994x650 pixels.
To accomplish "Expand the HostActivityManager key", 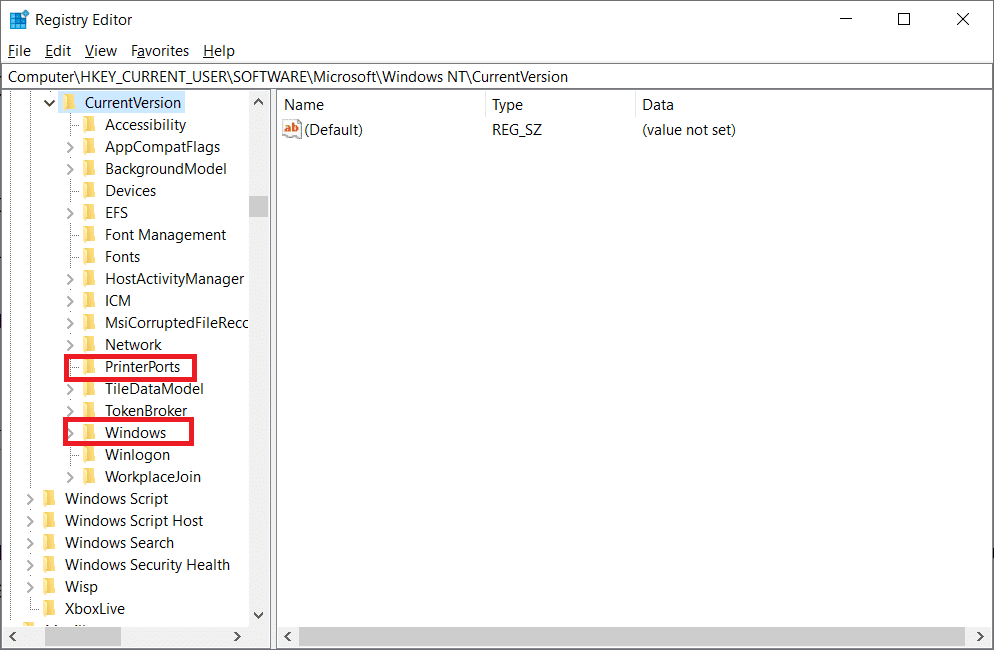I will click(69, 278).
